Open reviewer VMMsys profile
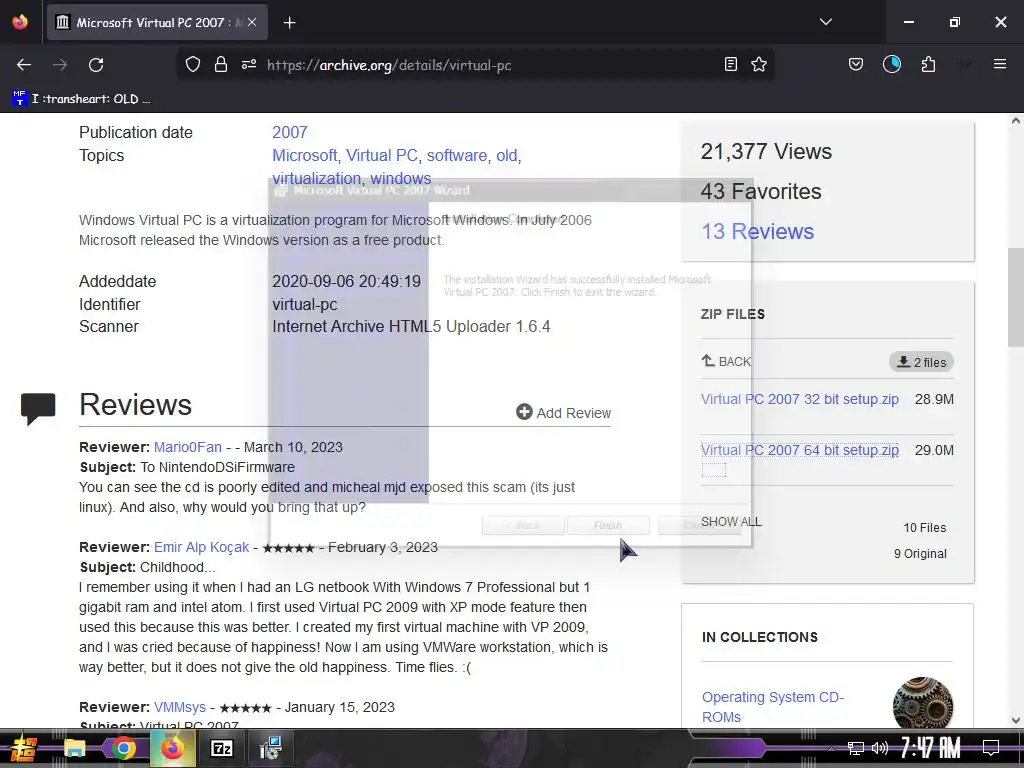 click(x=180, y=707)
